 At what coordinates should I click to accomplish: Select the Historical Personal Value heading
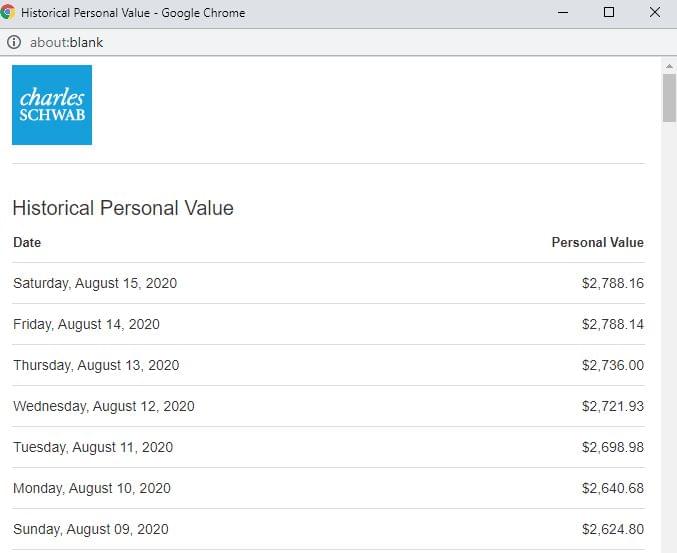123,208
